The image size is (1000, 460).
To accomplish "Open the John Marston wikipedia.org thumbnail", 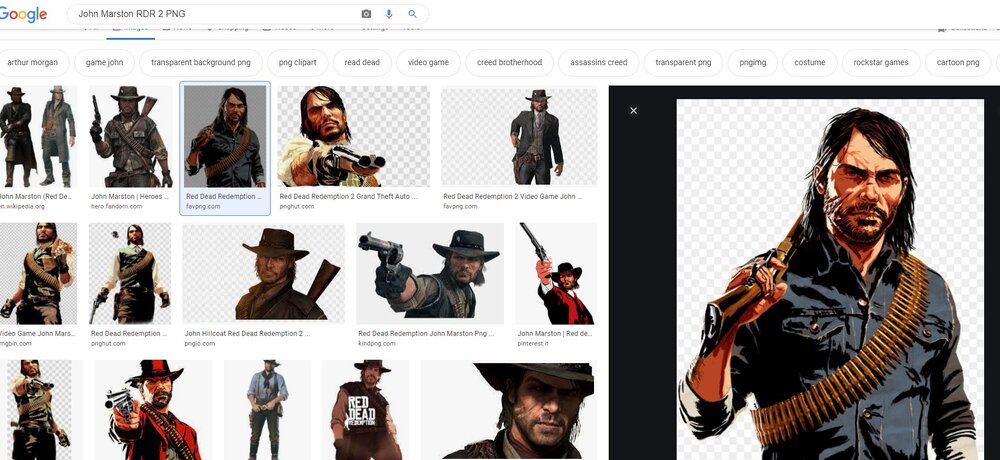I will coord(38,137).
